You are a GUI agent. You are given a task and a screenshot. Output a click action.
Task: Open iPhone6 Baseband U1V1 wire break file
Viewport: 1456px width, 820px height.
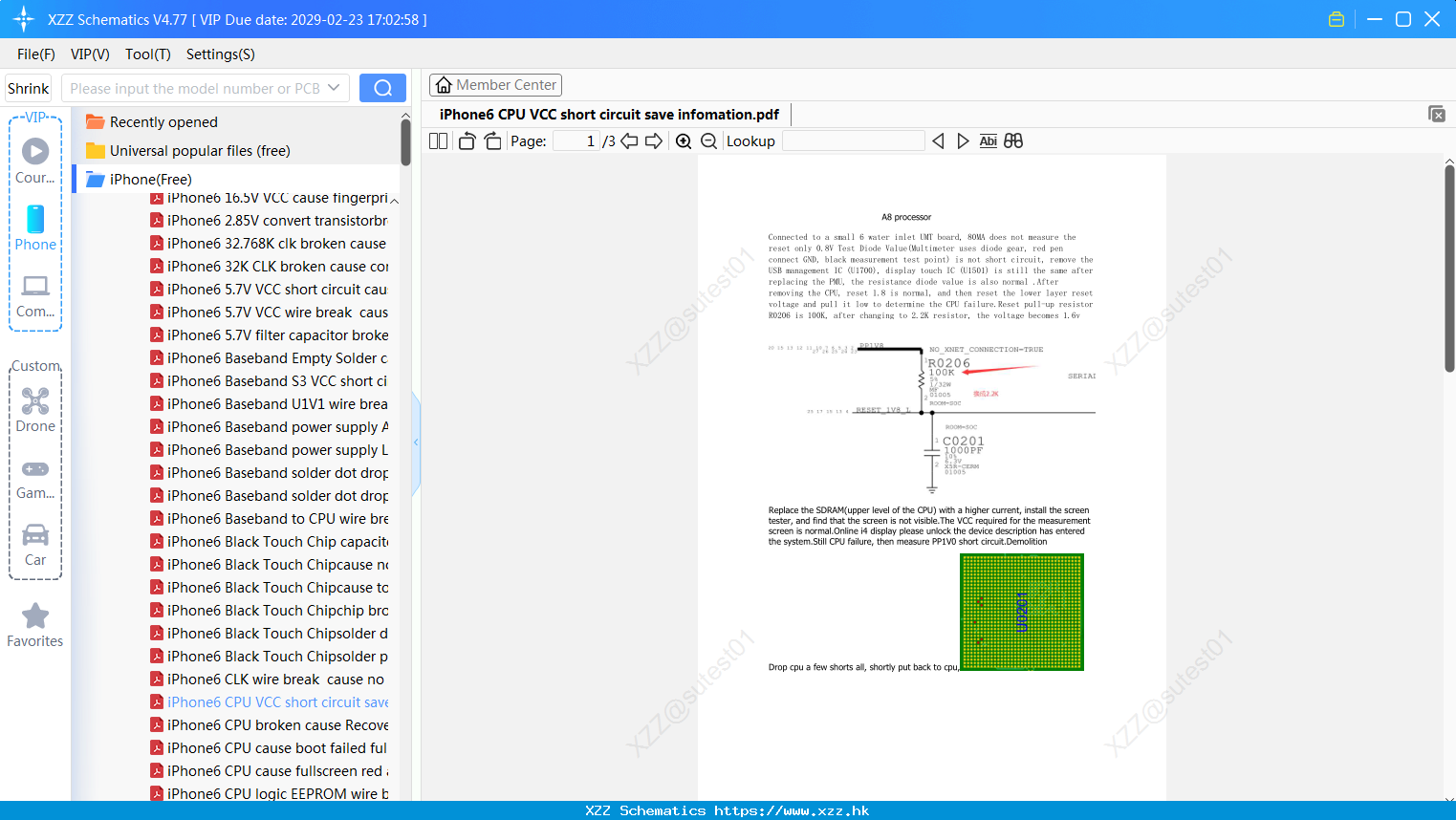[269, 404]
